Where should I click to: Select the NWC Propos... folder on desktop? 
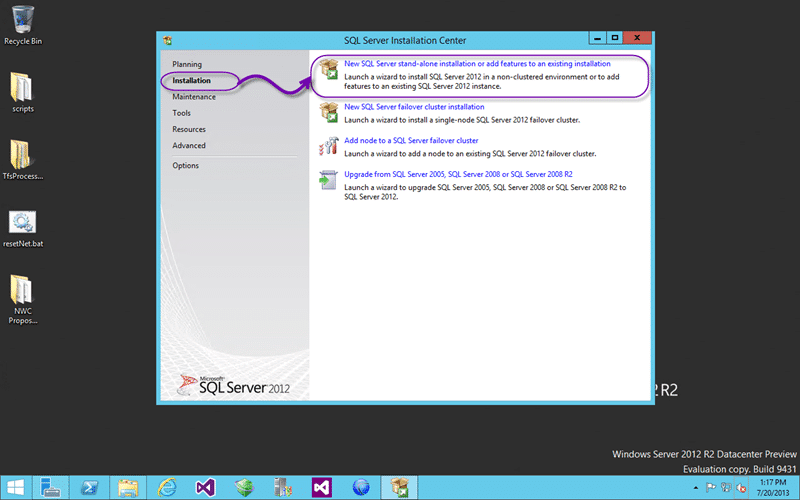[22, 299]
